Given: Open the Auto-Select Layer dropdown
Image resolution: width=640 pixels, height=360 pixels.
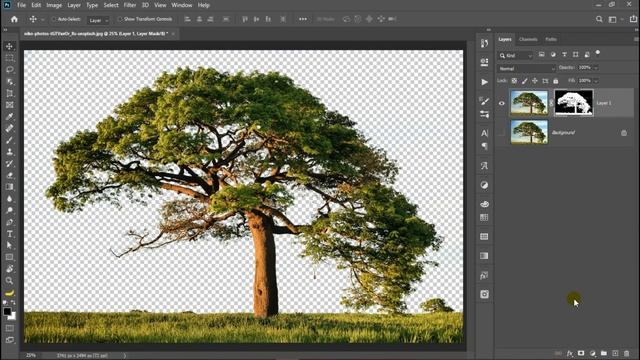Looking at the screenshot, I should pos(98,20).
